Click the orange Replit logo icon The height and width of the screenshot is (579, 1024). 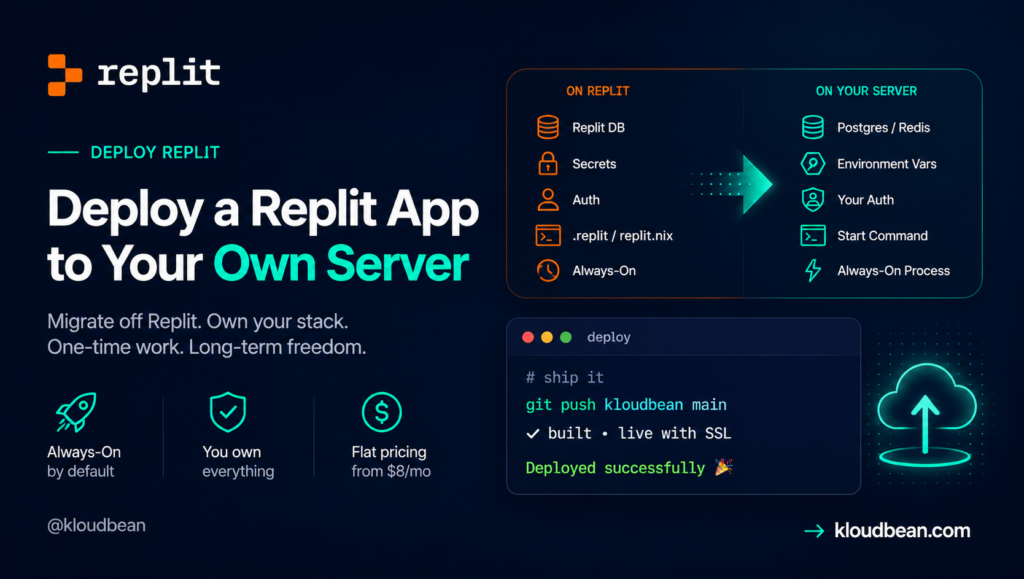[65, 75]
